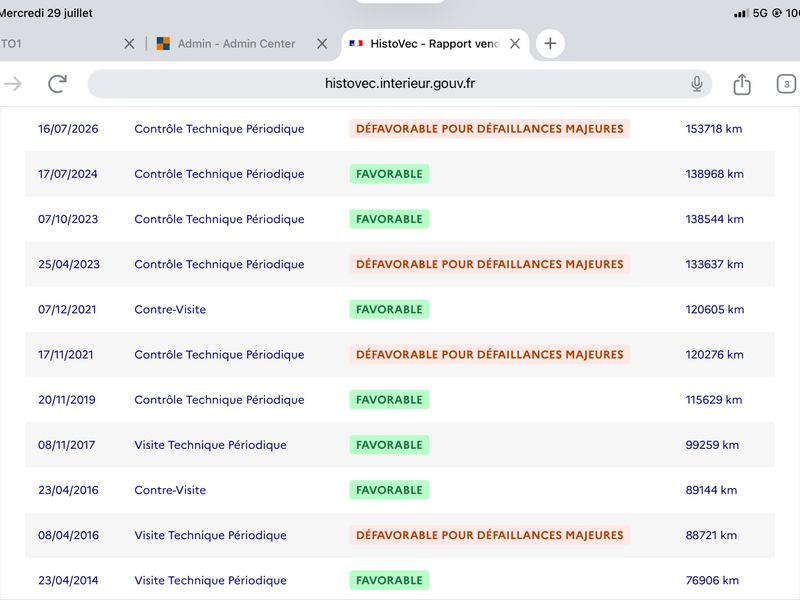Click the Défavorable badge on the 17/11/2021 row
The height and width of the screenshot is (600, 800).
[490, 355]
